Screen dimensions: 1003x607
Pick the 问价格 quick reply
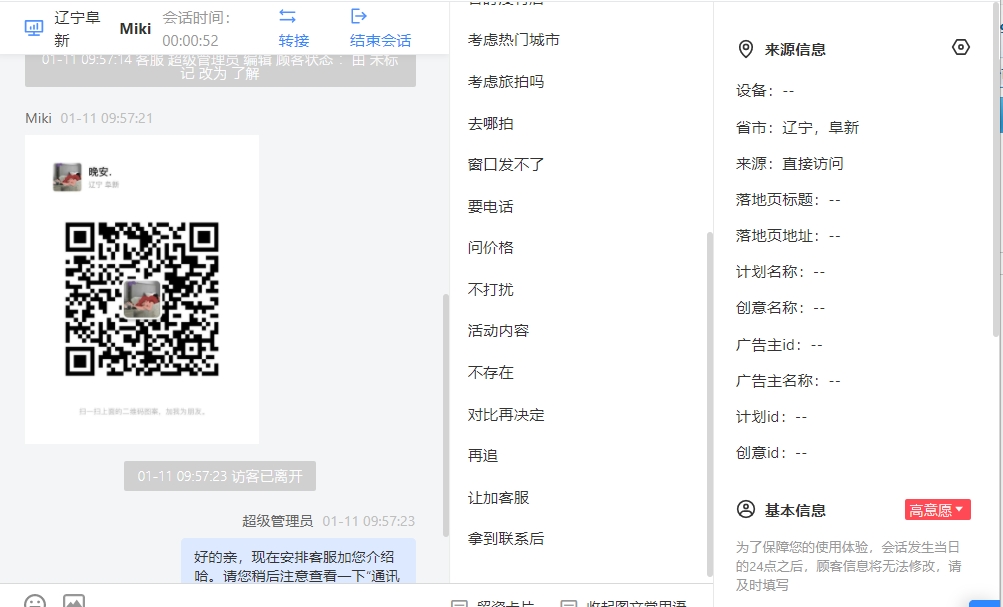[x=491, y=248]
